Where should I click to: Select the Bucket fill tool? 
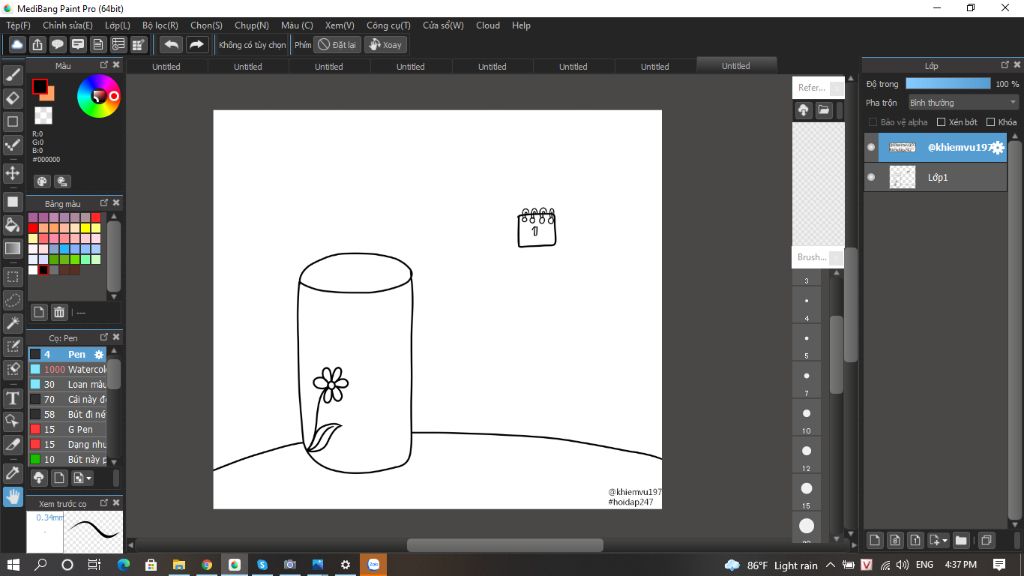[12, 225]
